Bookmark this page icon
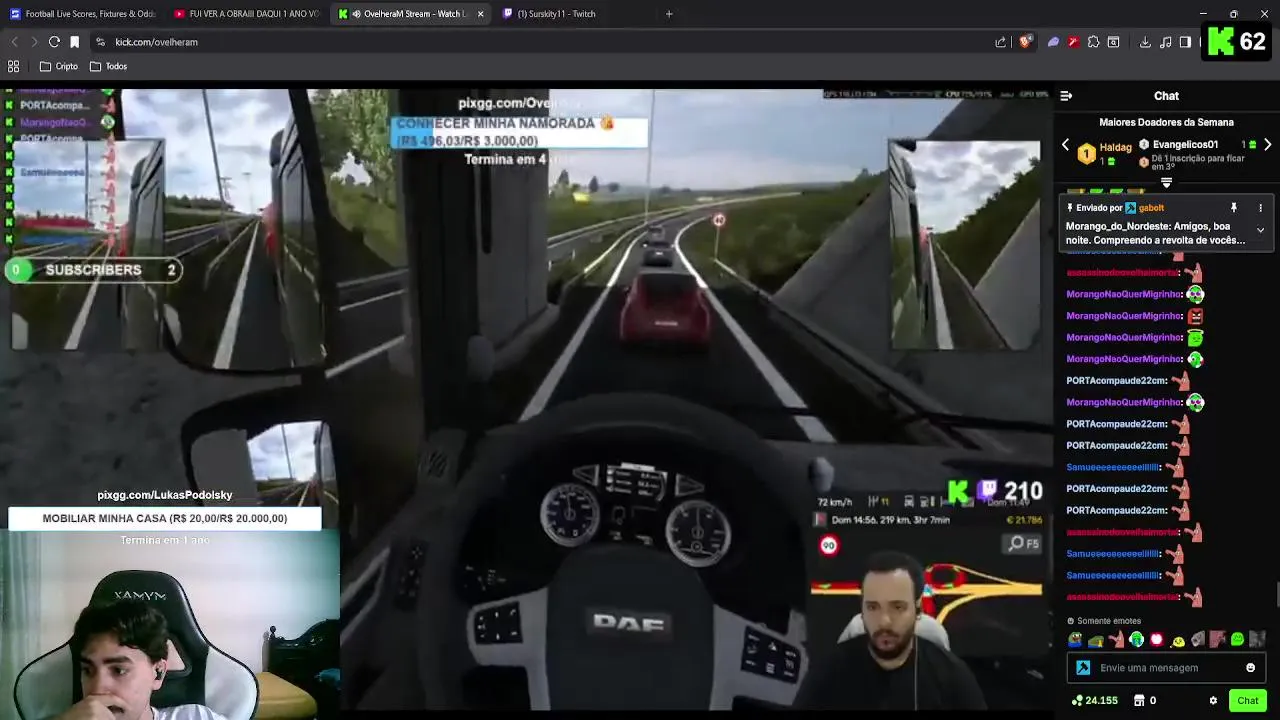The height and width of the screenshot is (720, 1280). (x=74, y=42)
